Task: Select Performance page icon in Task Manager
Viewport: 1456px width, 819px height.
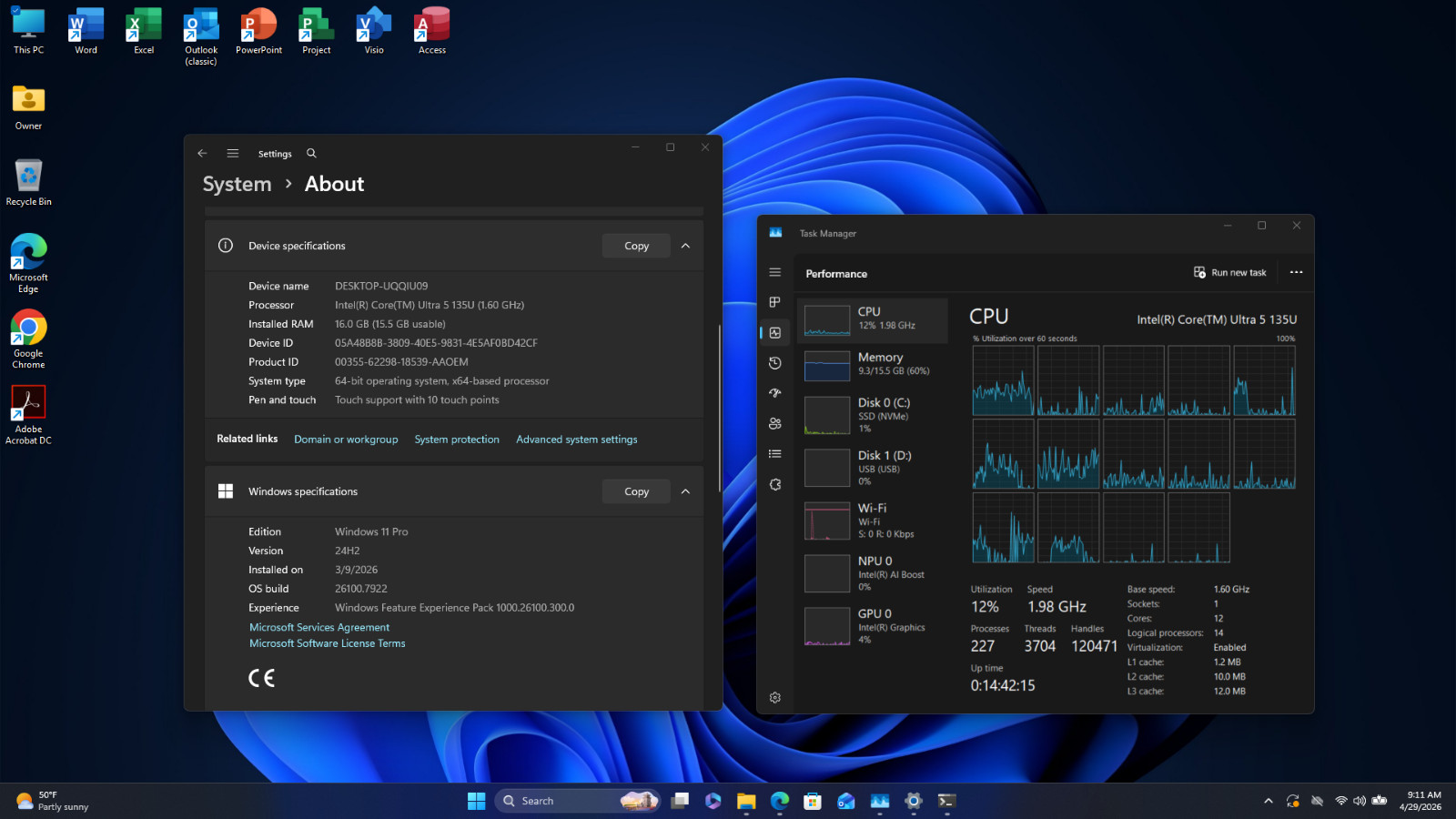Action: click(775, 333)
